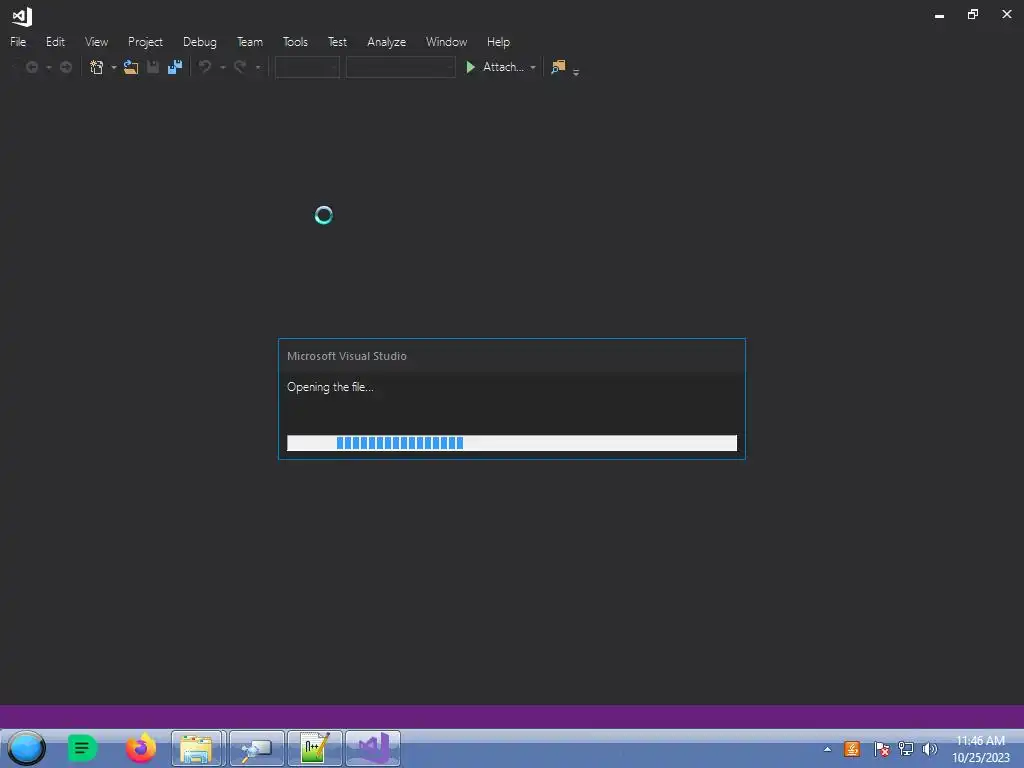Open the remote connection taskbar icon

point(257,748)
